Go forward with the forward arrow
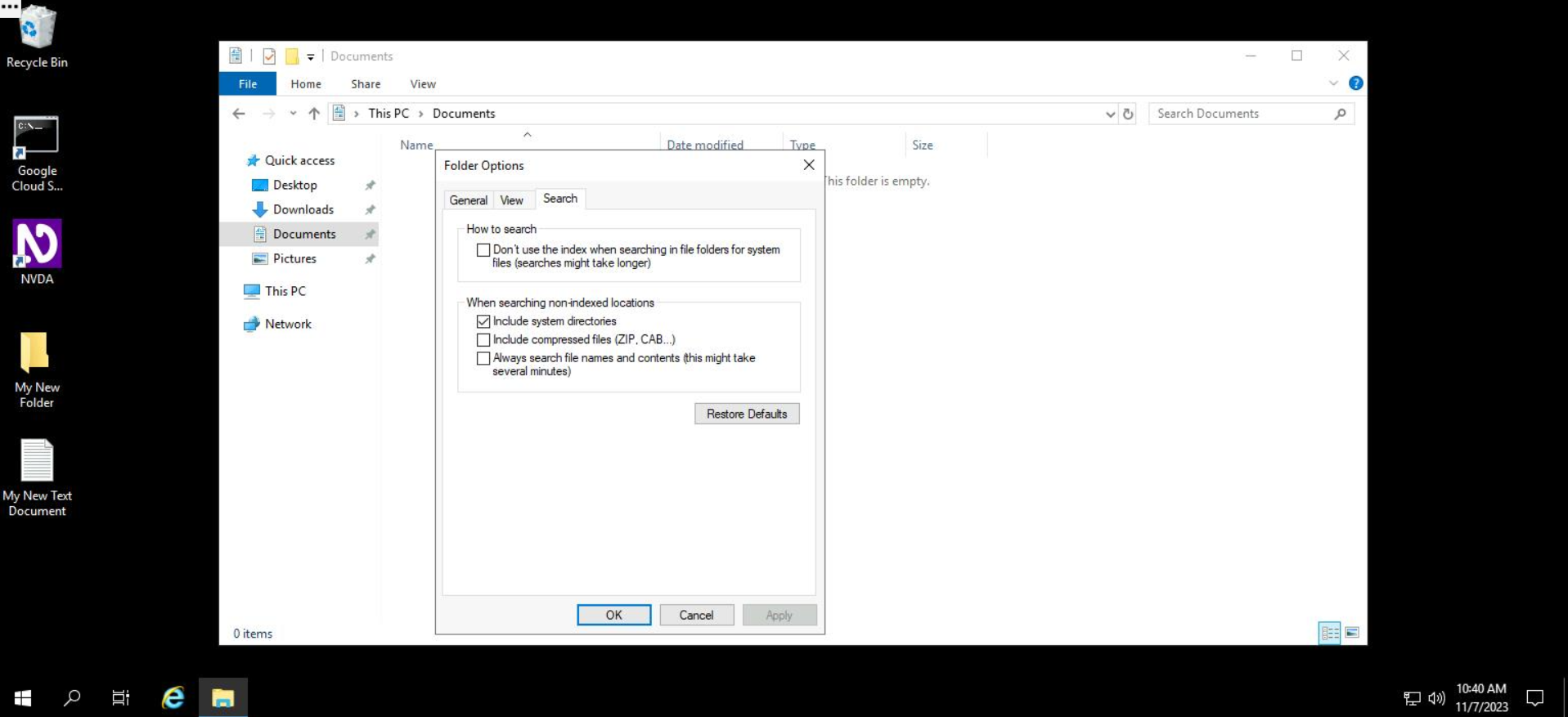Image resolution: width=1568 pixels, height=717 pixels. click(x=268, y=114)
